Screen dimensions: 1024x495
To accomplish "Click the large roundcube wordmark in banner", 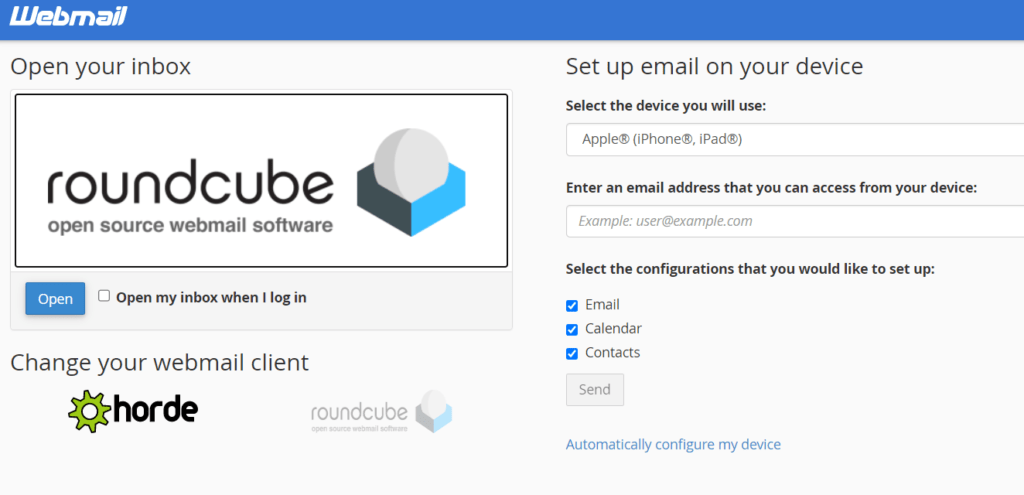I will click(190, 186).
